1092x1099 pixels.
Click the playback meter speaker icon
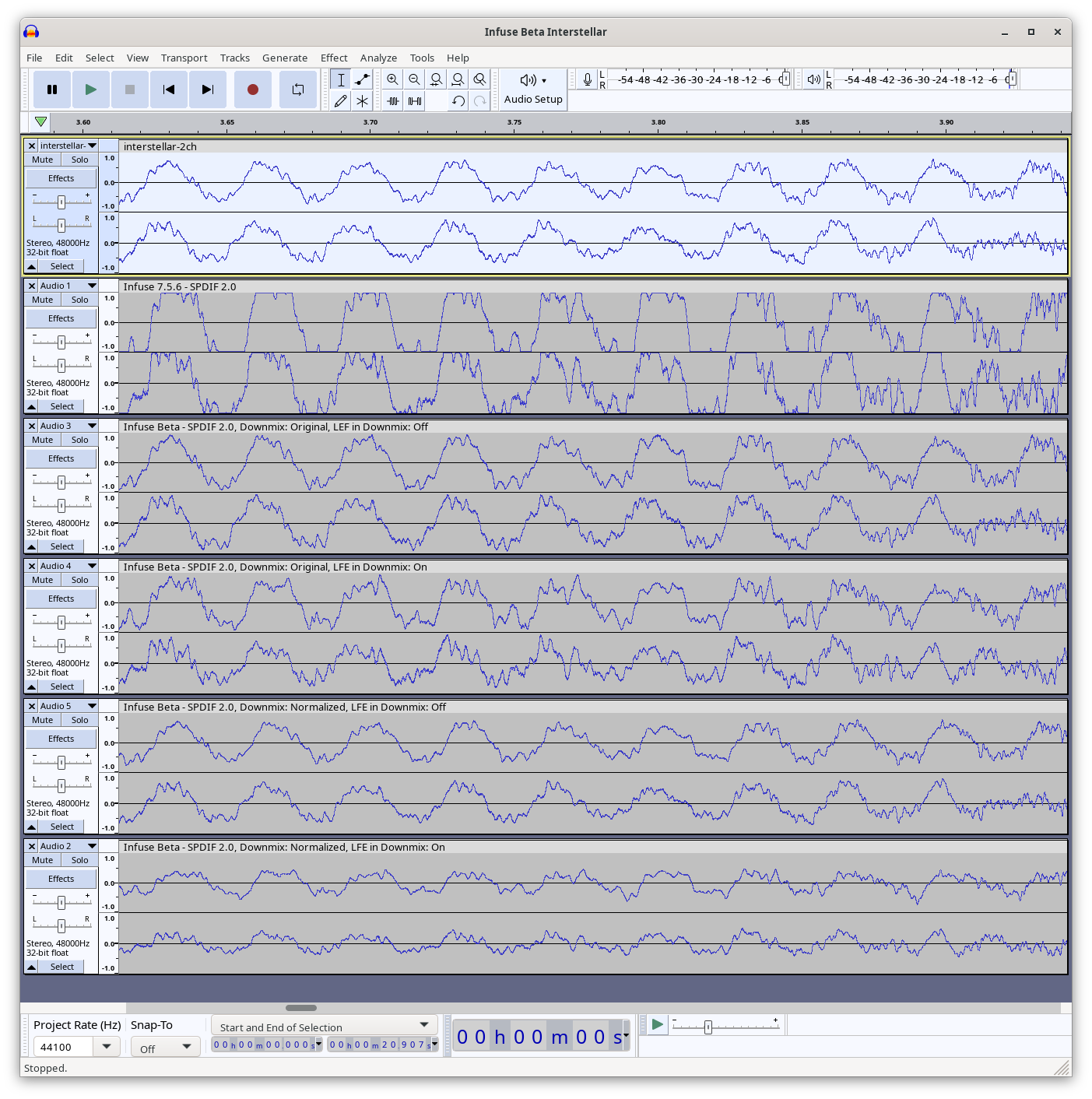point(814,79)
